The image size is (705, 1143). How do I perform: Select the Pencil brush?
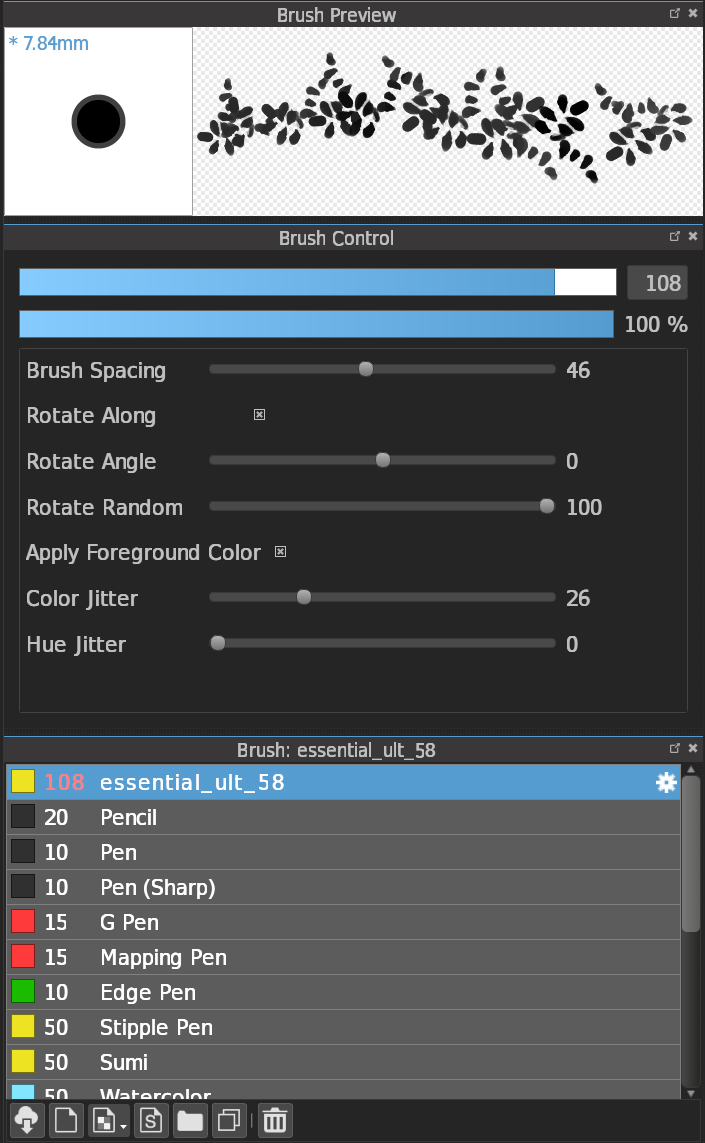[129, 818]
